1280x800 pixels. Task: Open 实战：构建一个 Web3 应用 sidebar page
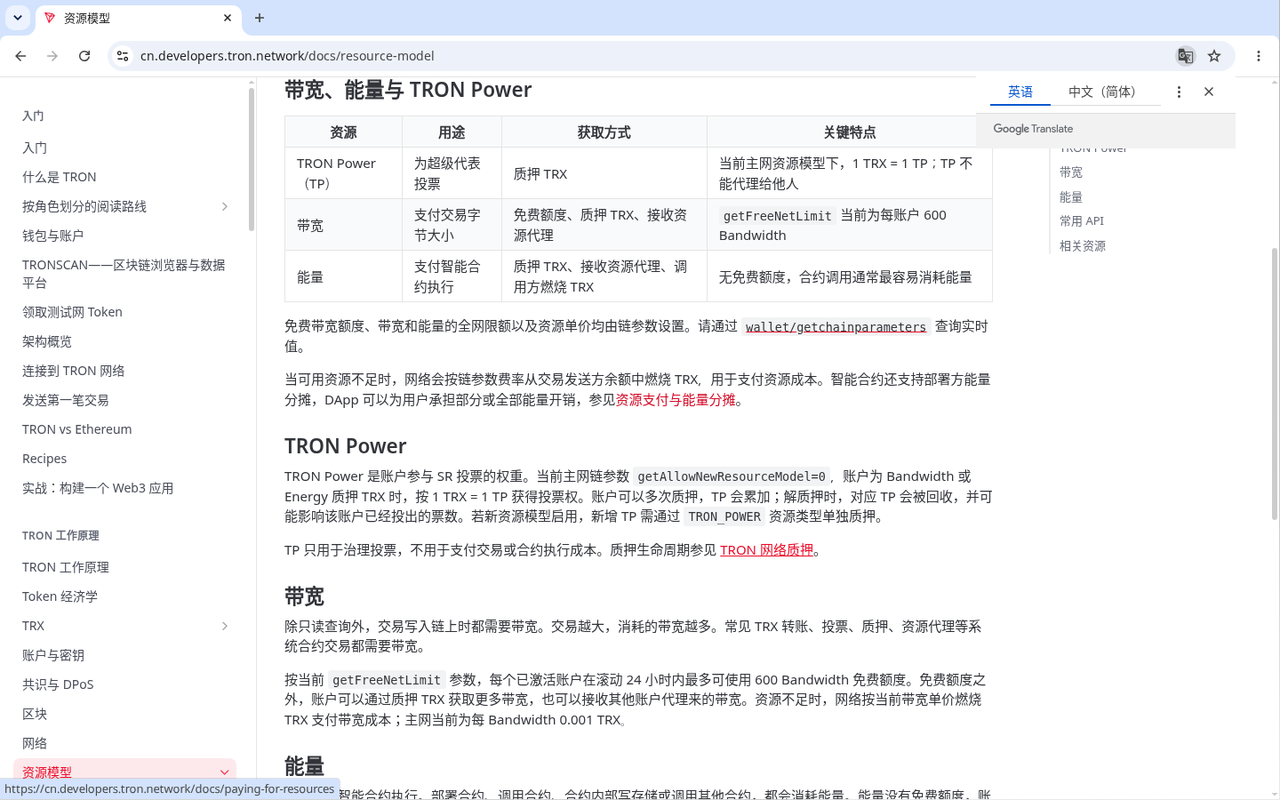coord(98,488)
